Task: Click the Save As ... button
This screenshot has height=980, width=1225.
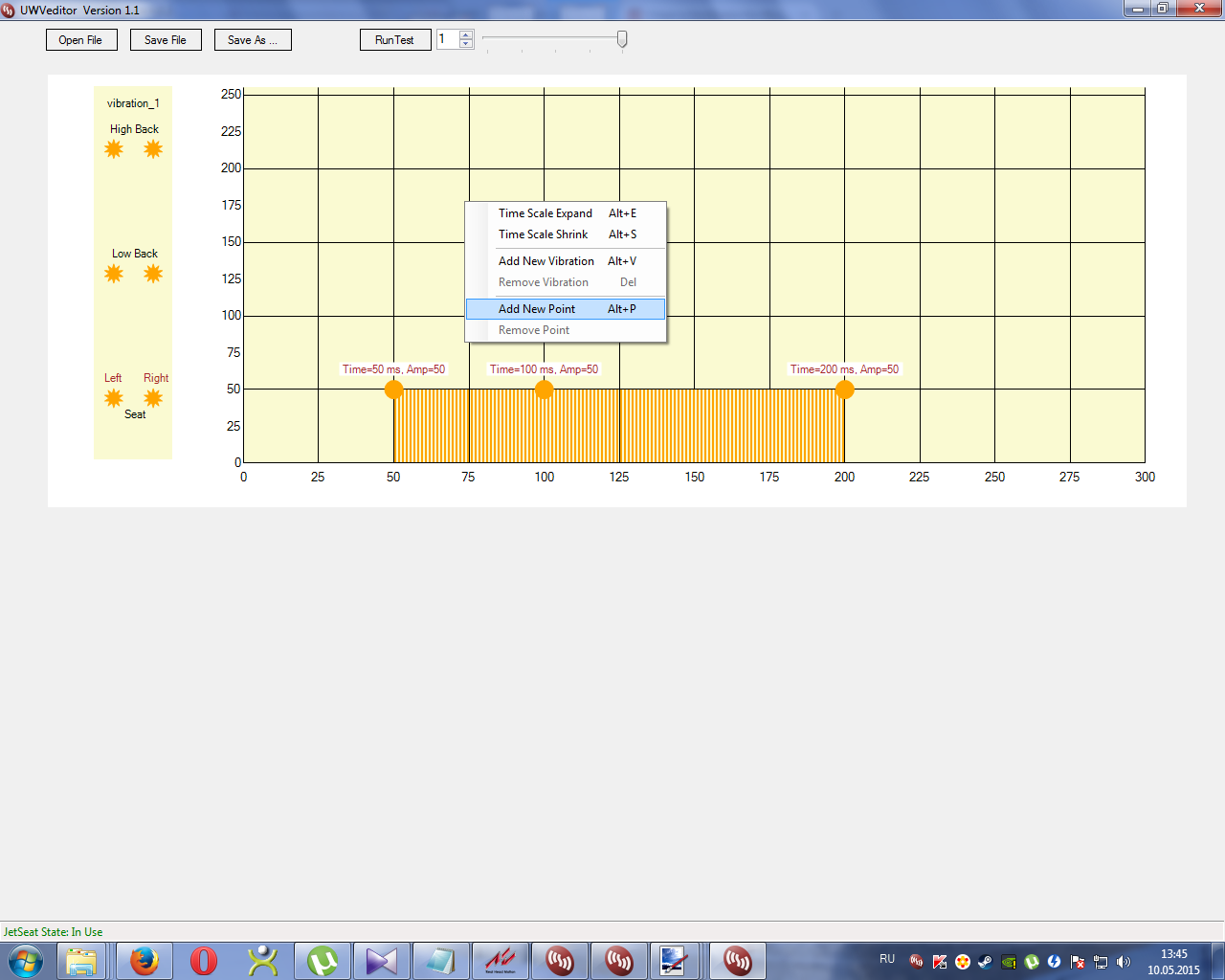Action: [253, 40]
